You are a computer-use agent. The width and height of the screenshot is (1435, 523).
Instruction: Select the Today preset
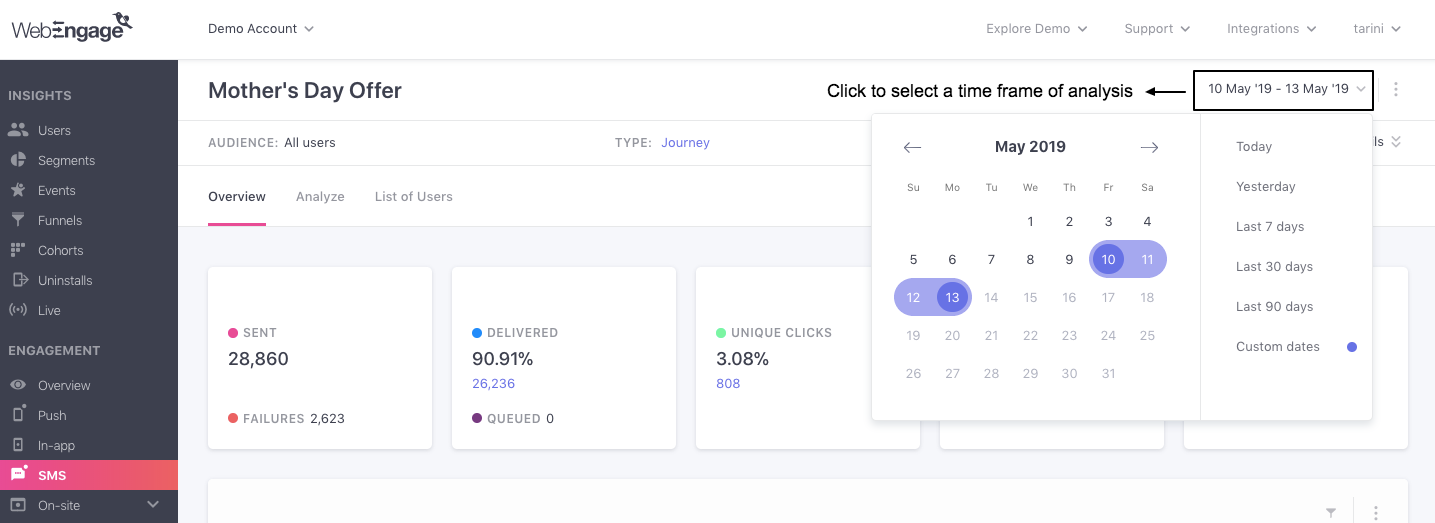[1254, 147]
